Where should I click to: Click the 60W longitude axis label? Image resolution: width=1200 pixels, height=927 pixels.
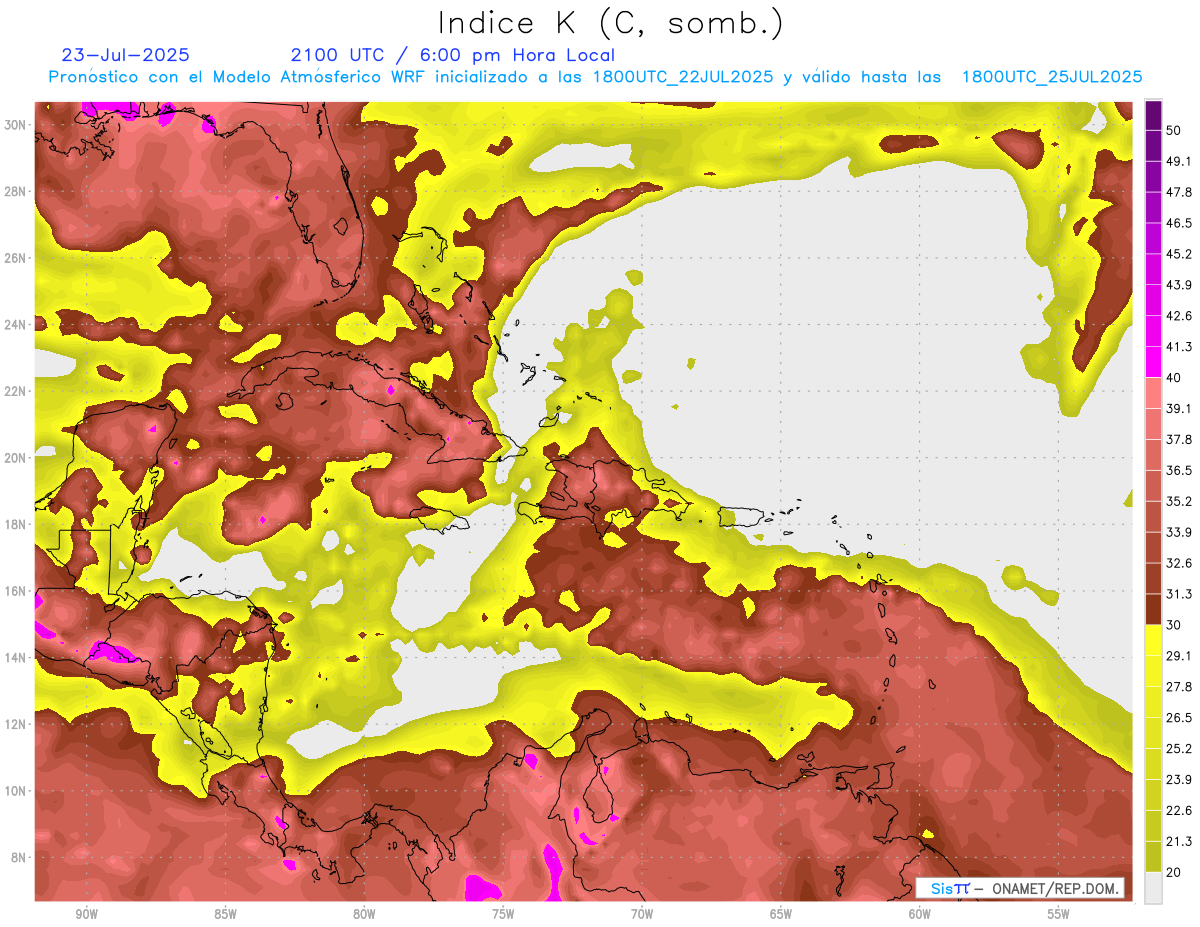coord(920,914)
